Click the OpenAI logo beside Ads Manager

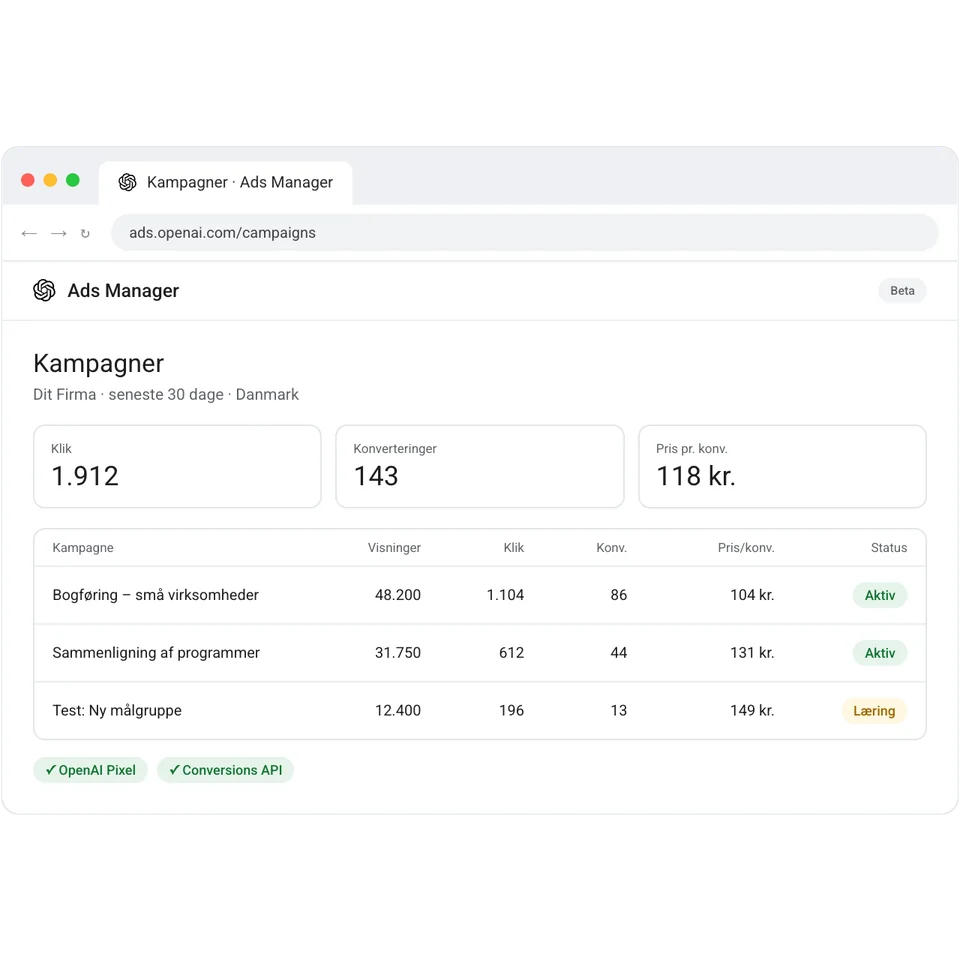(x=44, y=290)
